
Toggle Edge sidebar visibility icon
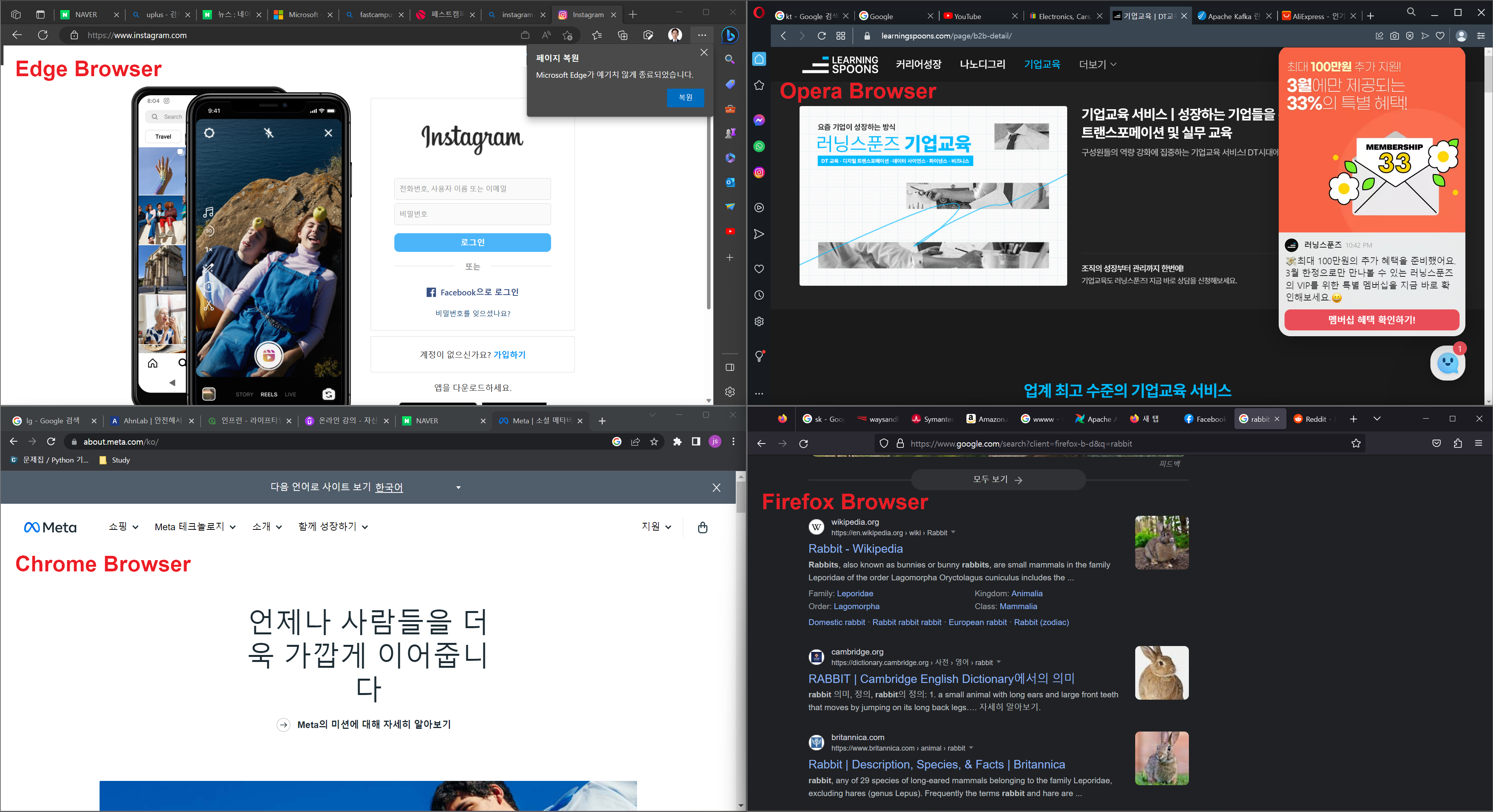click(x=730, y=367)
